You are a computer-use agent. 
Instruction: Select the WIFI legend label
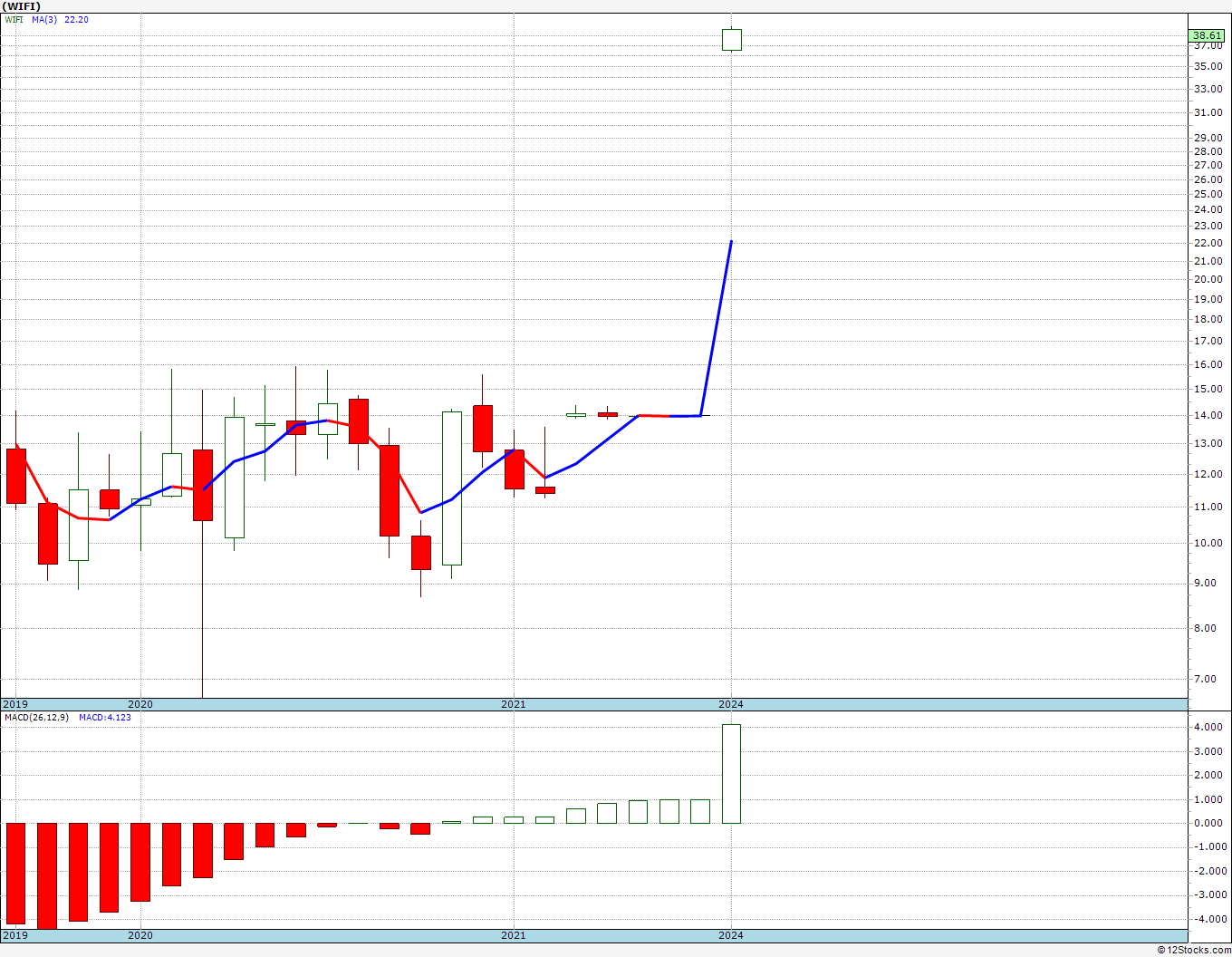pyautogui.click(x=14, y=19)
